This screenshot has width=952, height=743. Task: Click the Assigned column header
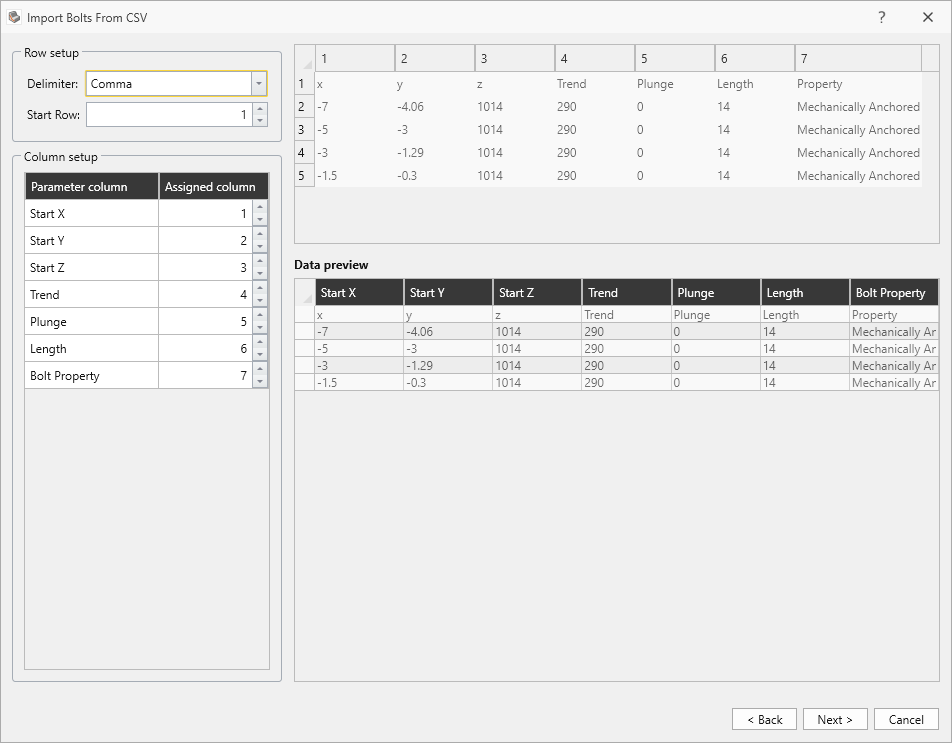tap(213, 186)
